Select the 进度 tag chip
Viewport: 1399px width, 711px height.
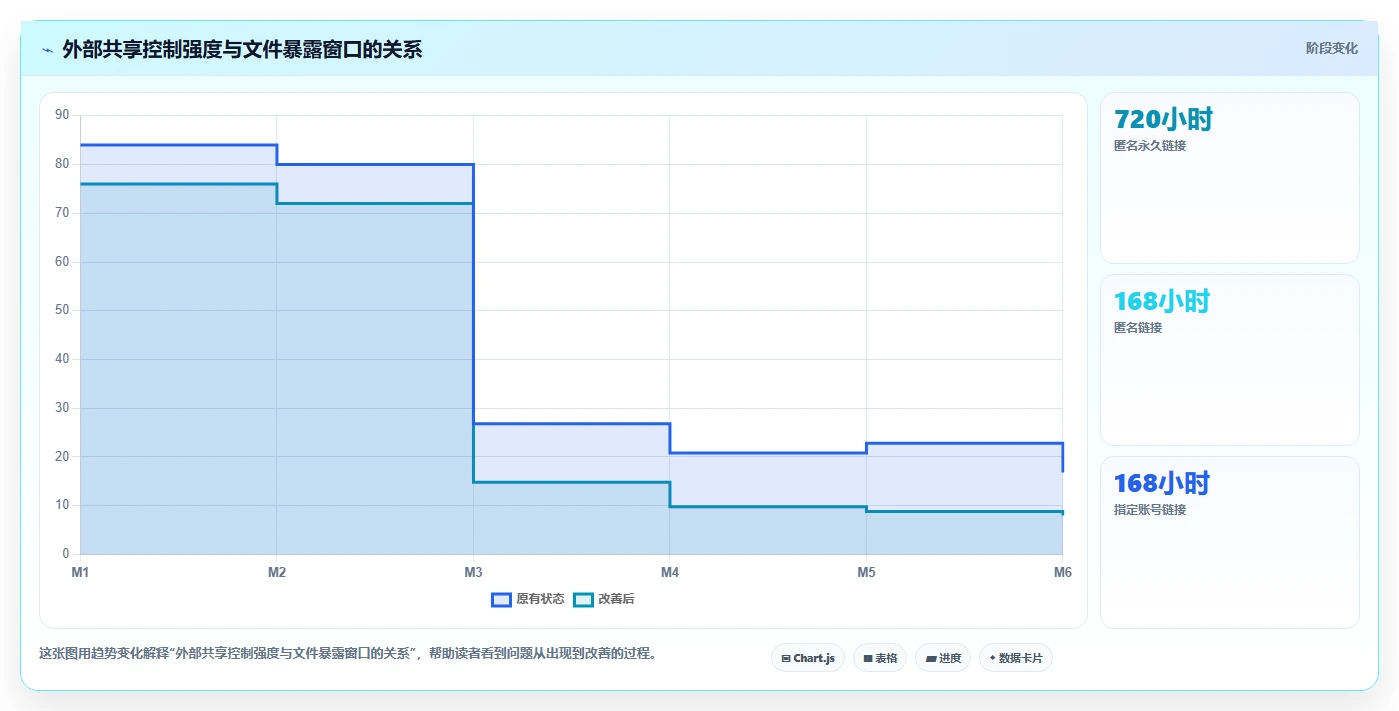pos(943,658)
